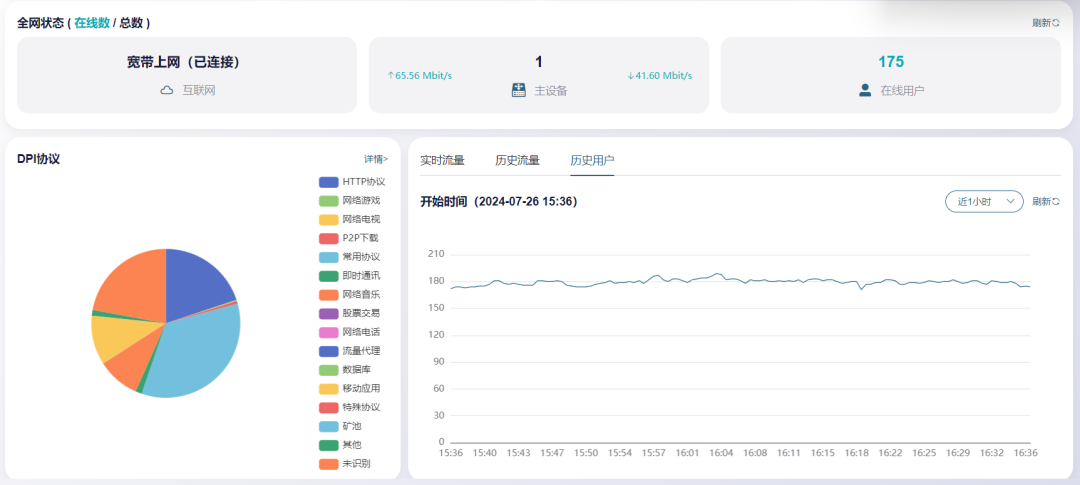Switch to 历史流量 tab
The width and height of the screenshot is (1080, 485).
(517, 160)
